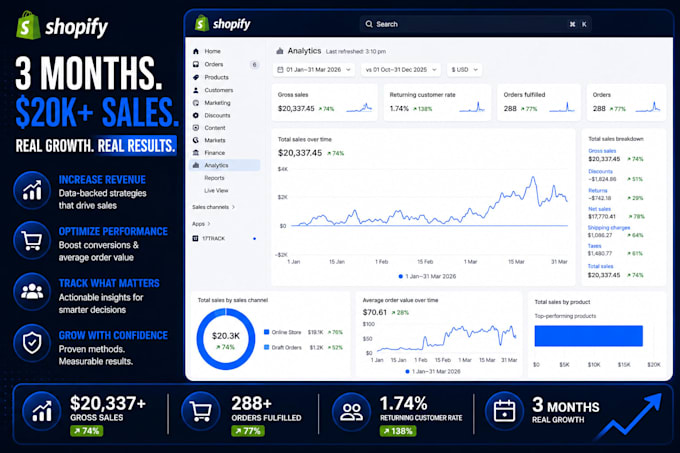Open the $ USD currency dropdown
680x453 pixels.
click(x=464, y=70)
